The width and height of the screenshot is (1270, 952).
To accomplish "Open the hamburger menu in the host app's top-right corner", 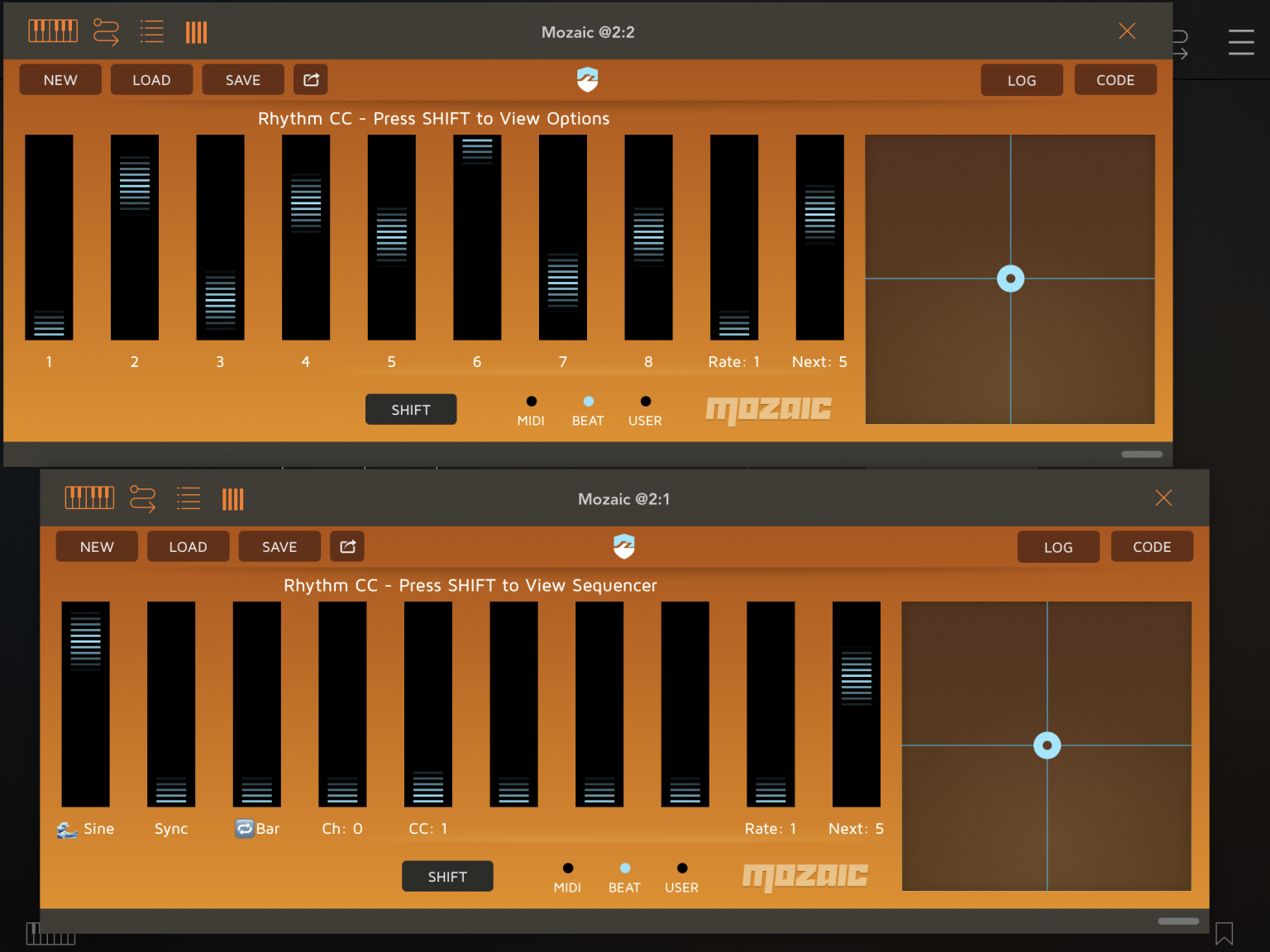I will [1241, 42].
